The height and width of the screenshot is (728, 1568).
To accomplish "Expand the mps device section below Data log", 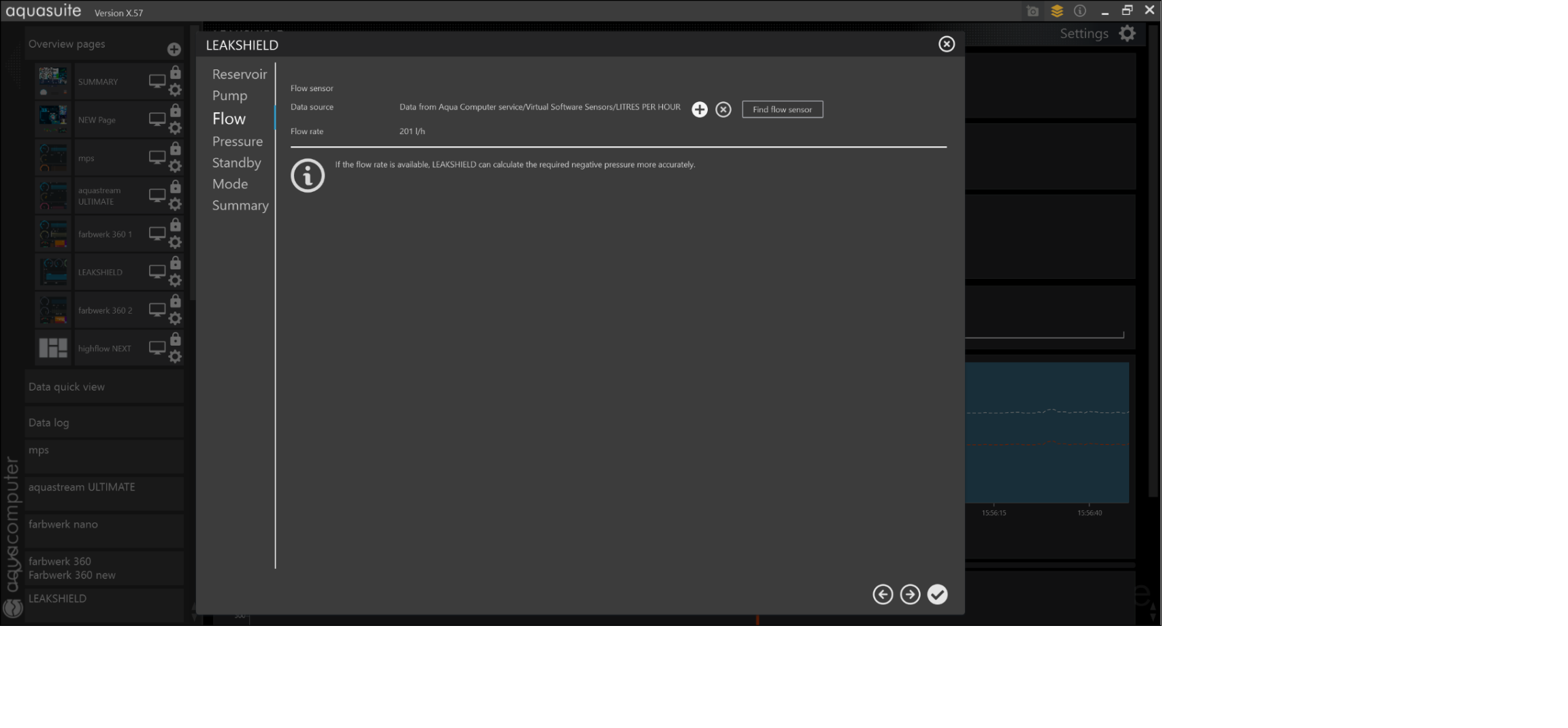I will click(x=104, y=457).
